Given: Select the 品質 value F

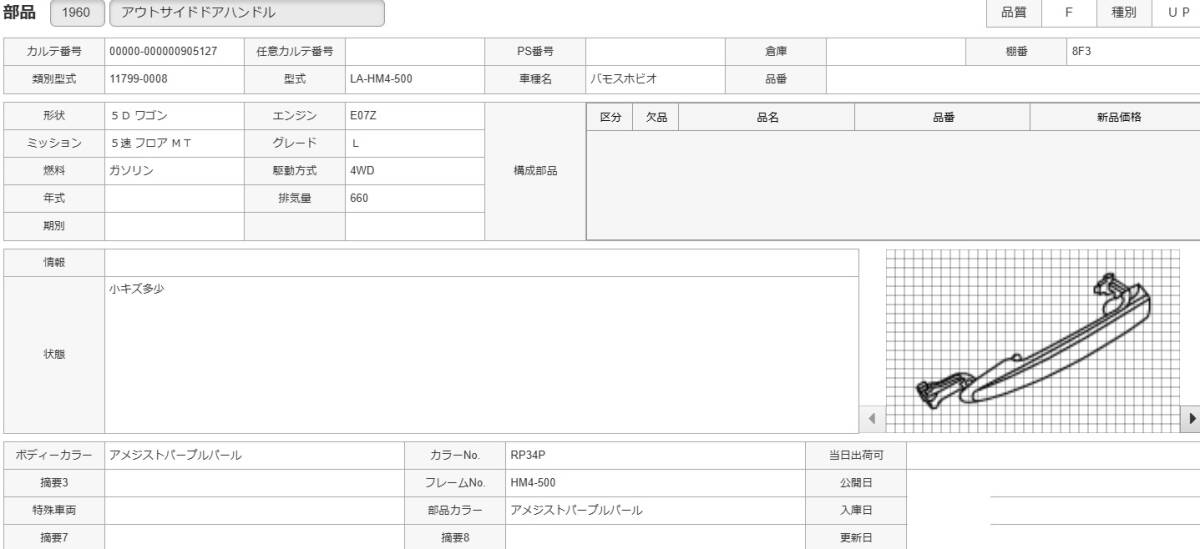Looking at the screenshot, I should tap(1069, 12).
